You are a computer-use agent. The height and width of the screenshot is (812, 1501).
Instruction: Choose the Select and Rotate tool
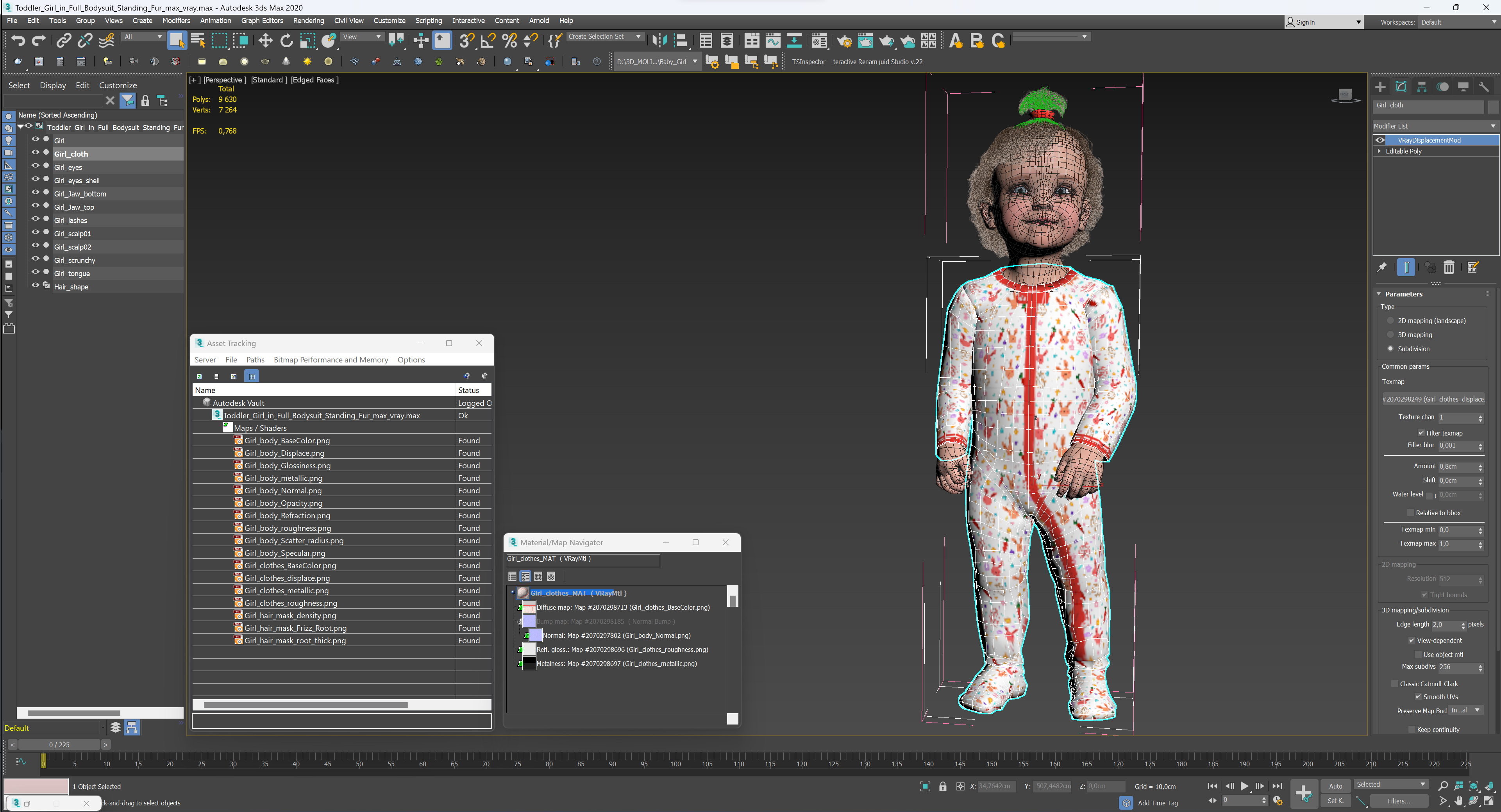click(x=286, y=40)
